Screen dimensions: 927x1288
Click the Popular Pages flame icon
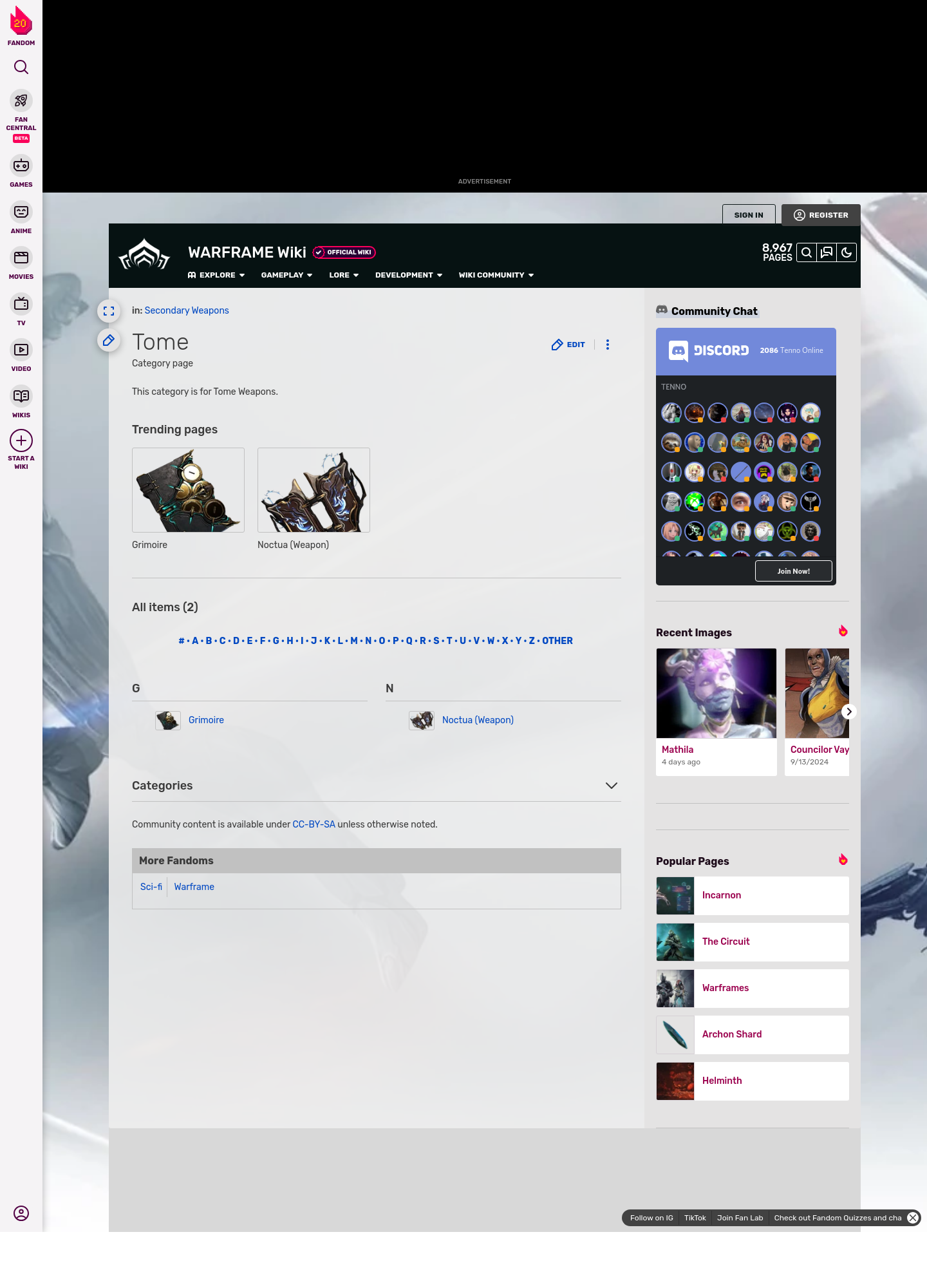tap(843, 860)
